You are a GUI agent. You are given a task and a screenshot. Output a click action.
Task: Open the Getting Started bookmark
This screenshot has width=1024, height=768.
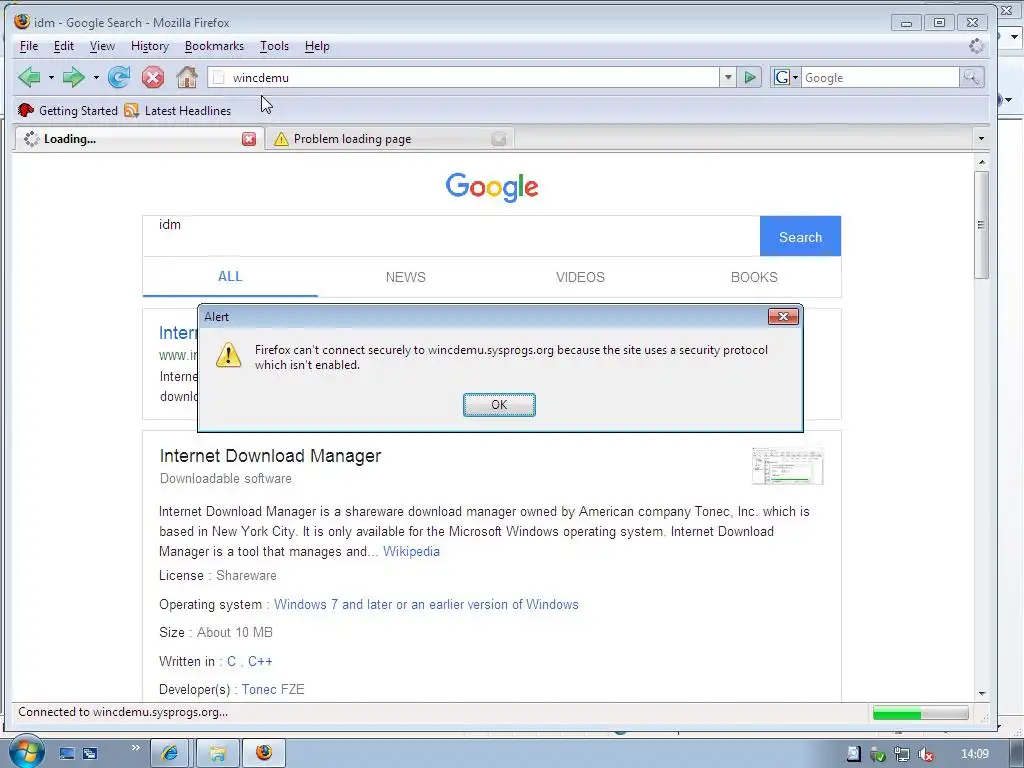68,110
